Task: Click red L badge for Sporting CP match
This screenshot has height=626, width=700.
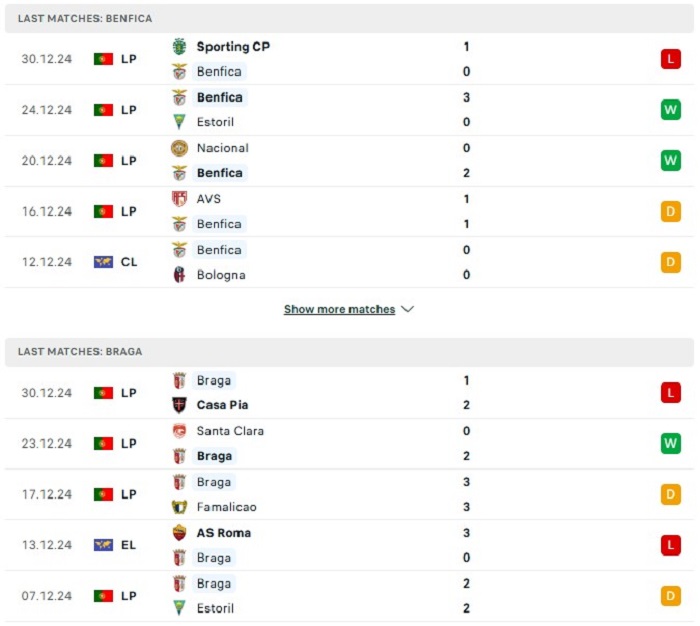Action: (671, 59)
